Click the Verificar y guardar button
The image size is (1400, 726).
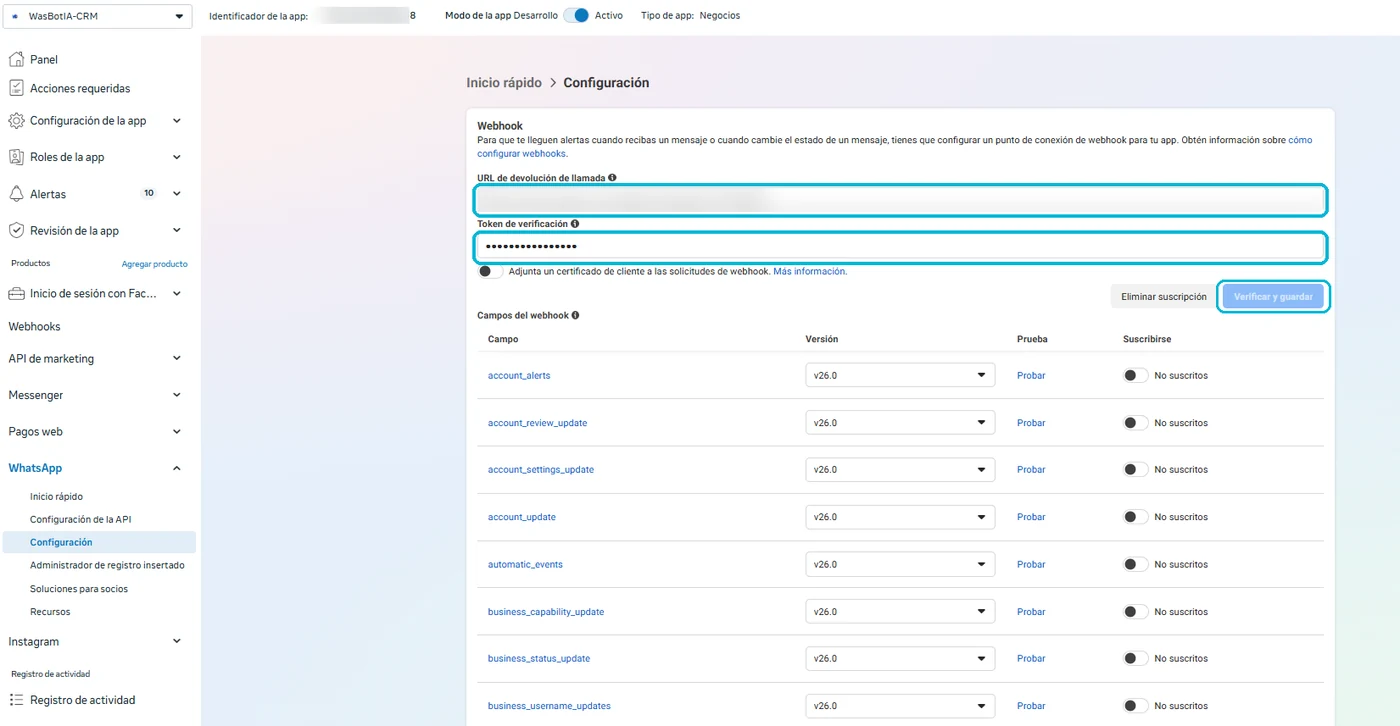coord(1273,296)
